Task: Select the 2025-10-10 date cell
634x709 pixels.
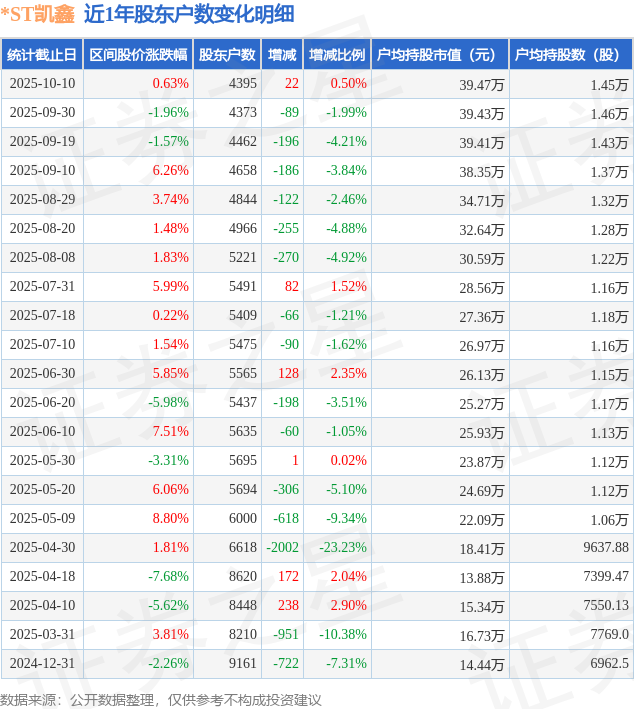Action: coord(42,84)
